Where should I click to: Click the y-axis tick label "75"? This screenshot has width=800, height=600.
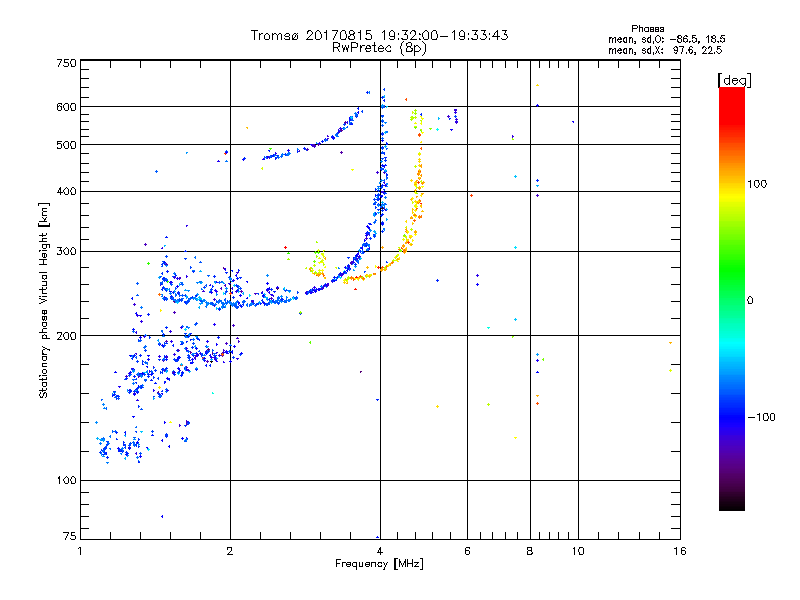click(x=70, y=536)
